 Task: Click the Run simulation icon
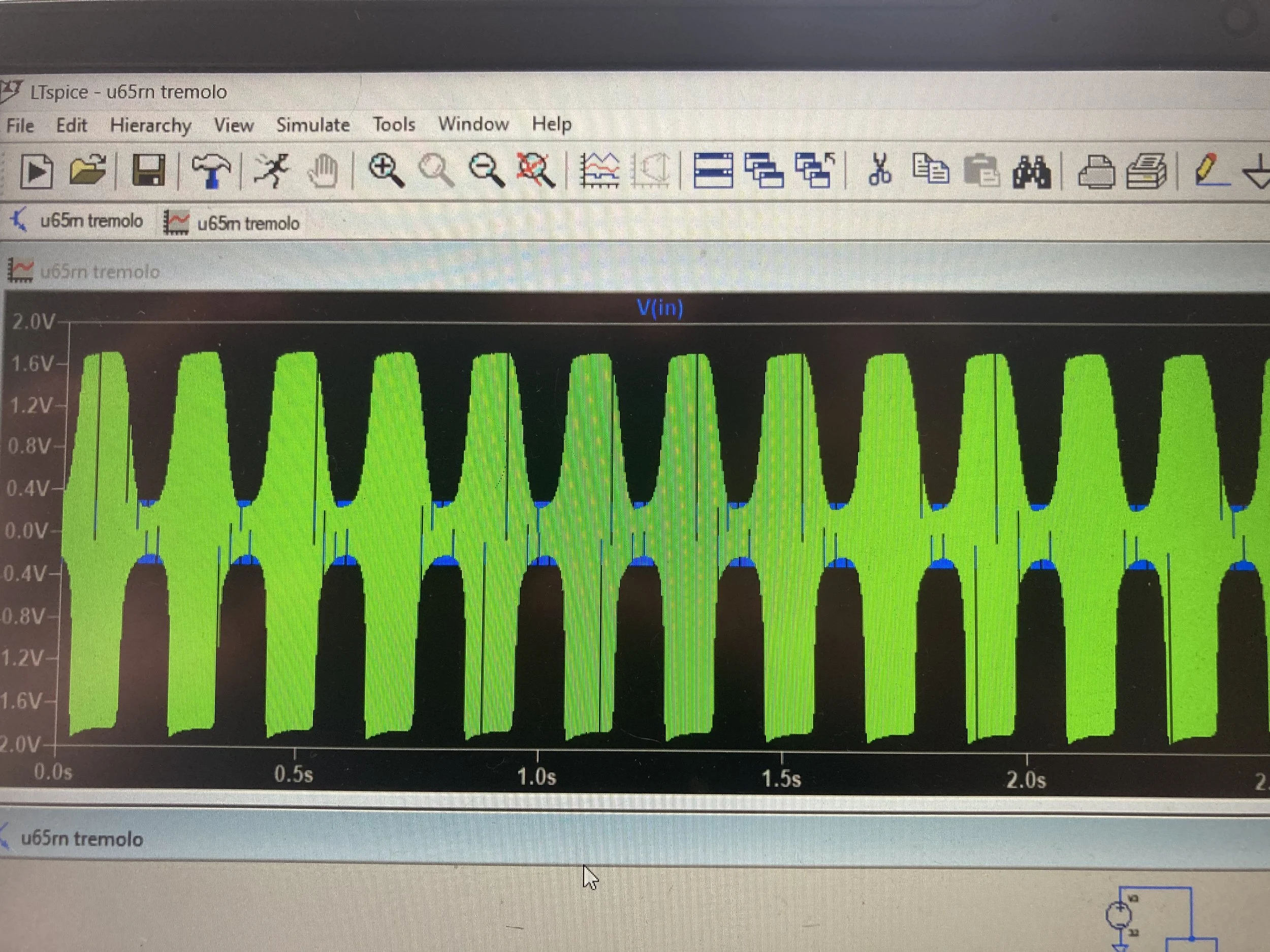(36, 171)
